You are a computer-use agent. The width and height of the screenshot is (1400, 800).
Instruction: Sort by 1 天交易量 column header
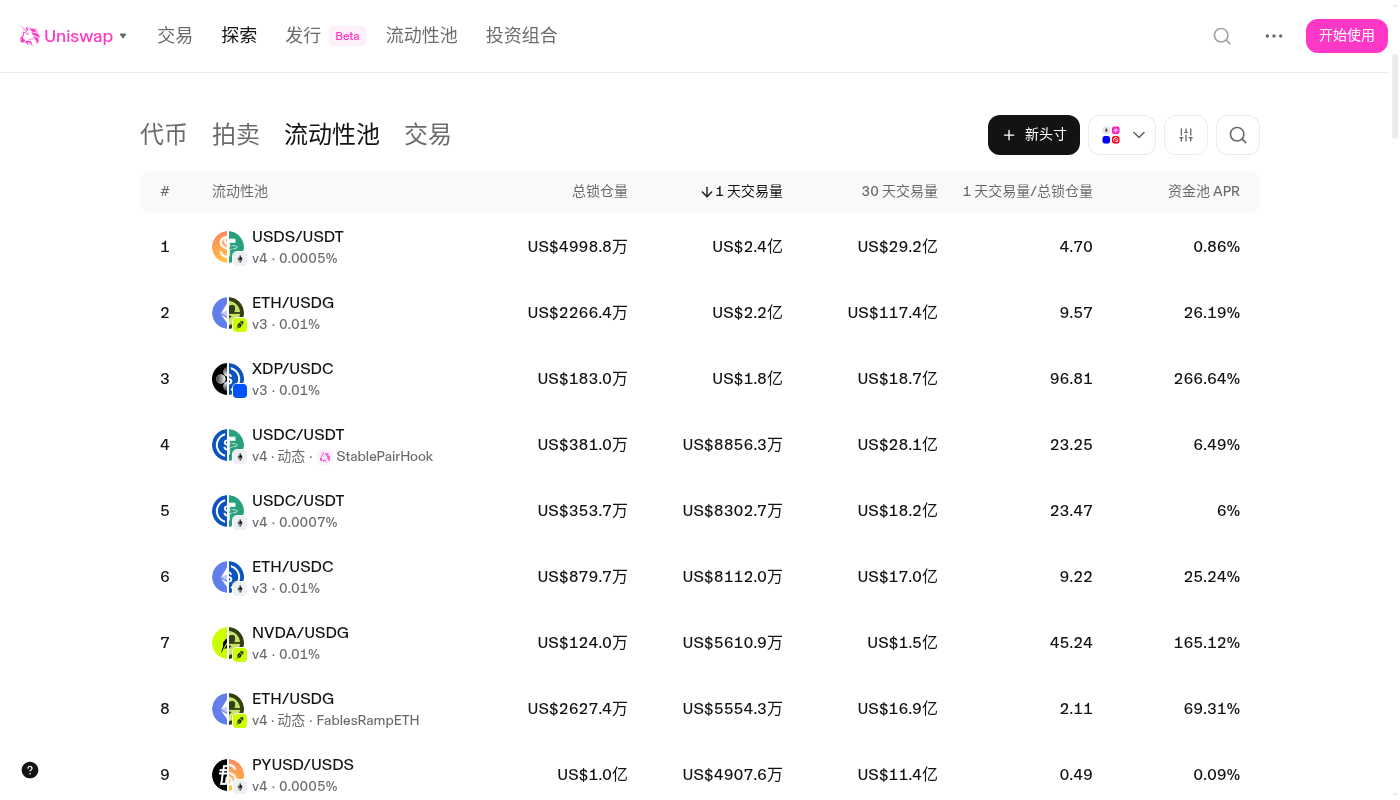[x=742, y=192]
